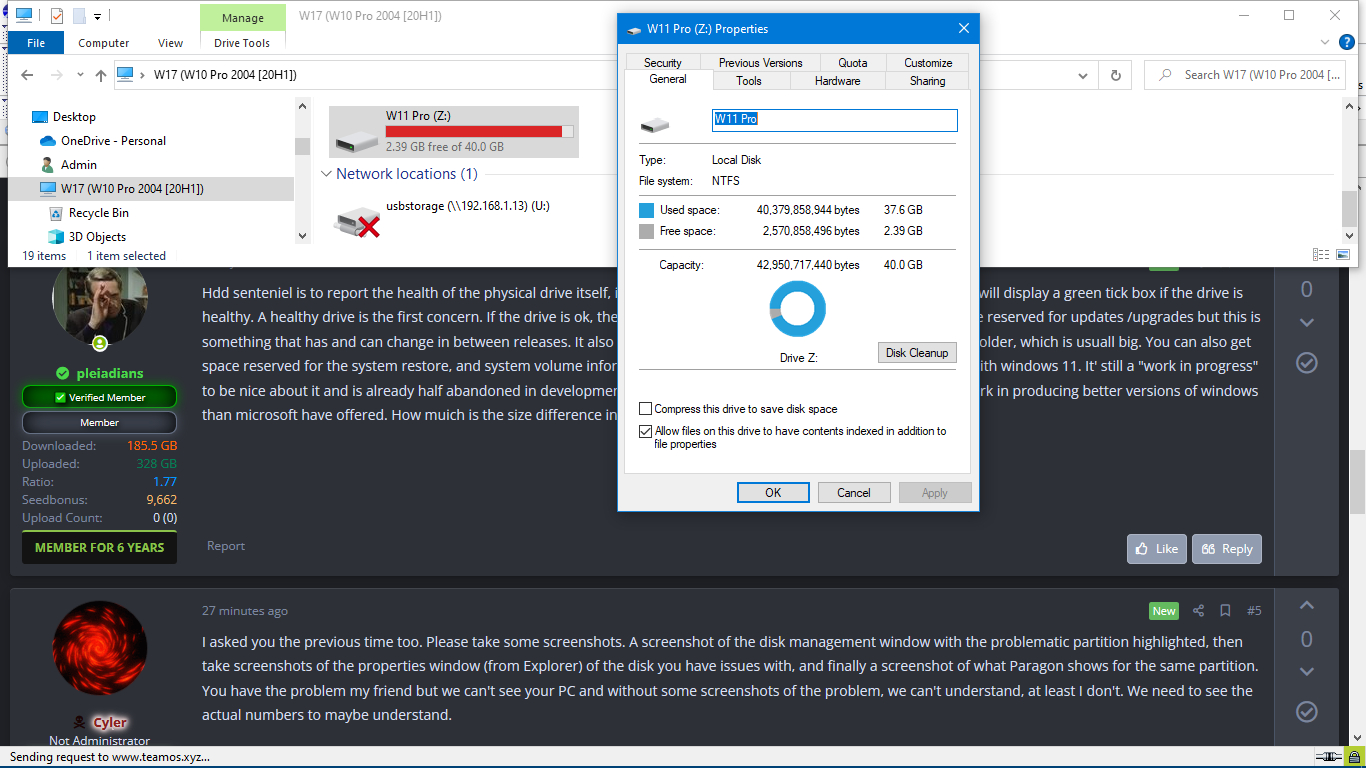Image resolution: width=1366 pixels, height=768 pixels.
Task: Open the Hardware tab in Properties
Action: pyautogui.click(x=837, y=81)
